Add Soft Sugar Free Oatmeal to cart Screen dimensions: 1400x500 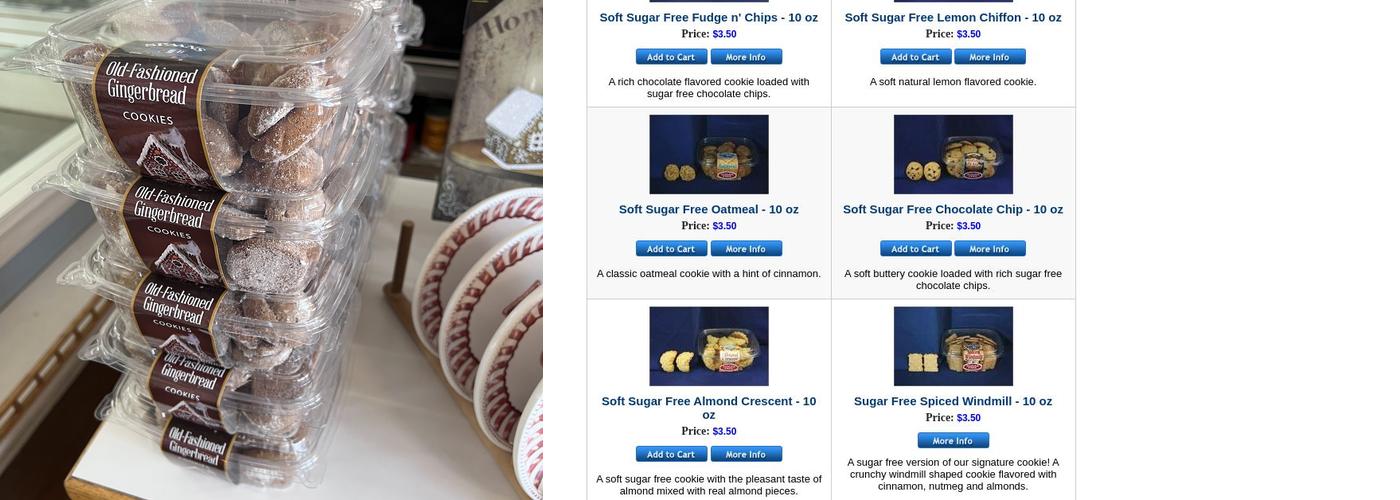click(x=671, y=249)
